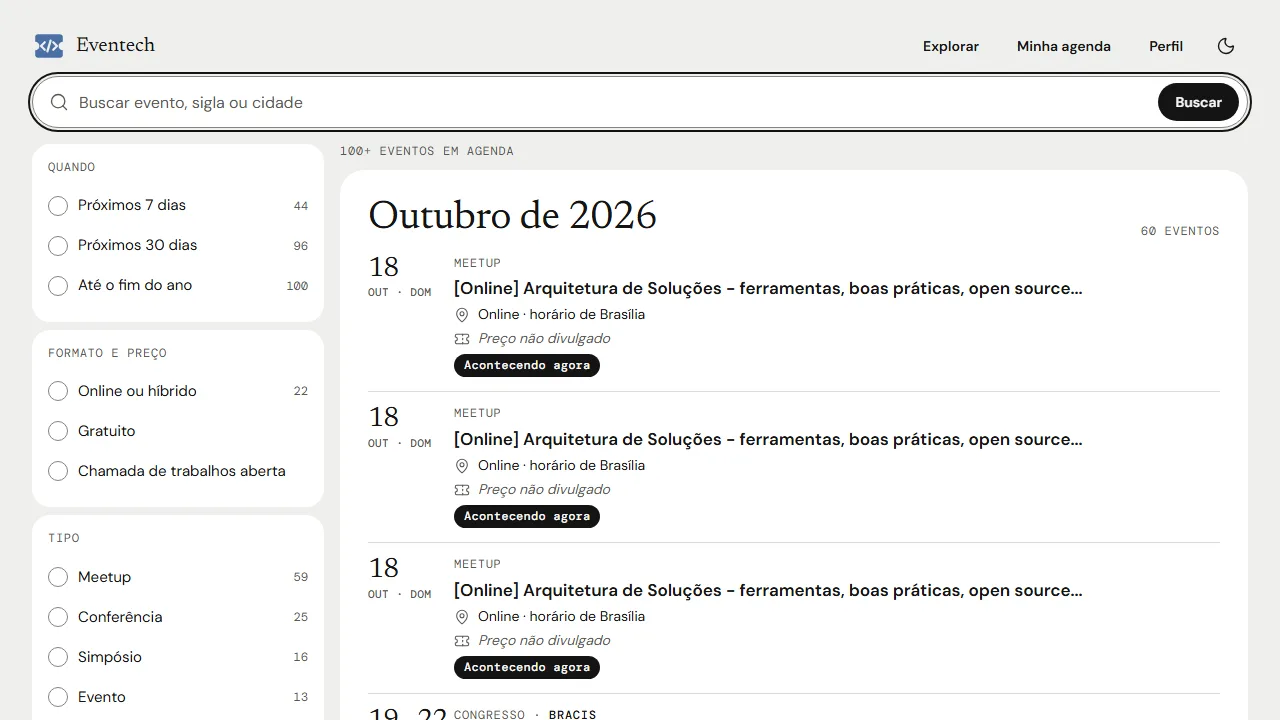Filter events by the Meetup type

point(178,577)
